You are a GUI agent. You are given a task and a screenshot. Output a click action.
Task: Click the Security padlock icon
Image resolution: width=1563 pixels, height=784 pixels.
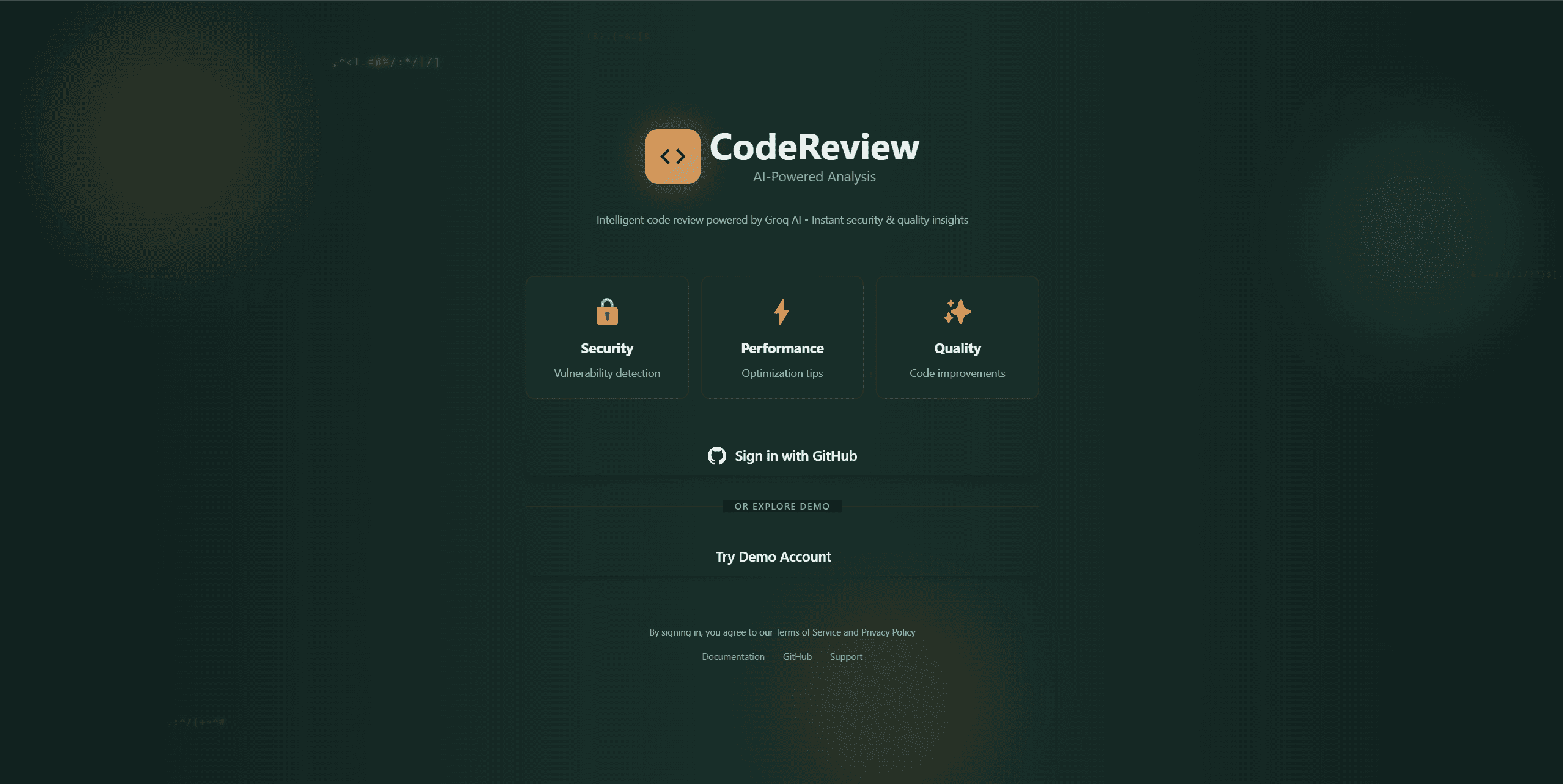coord(607,312)
